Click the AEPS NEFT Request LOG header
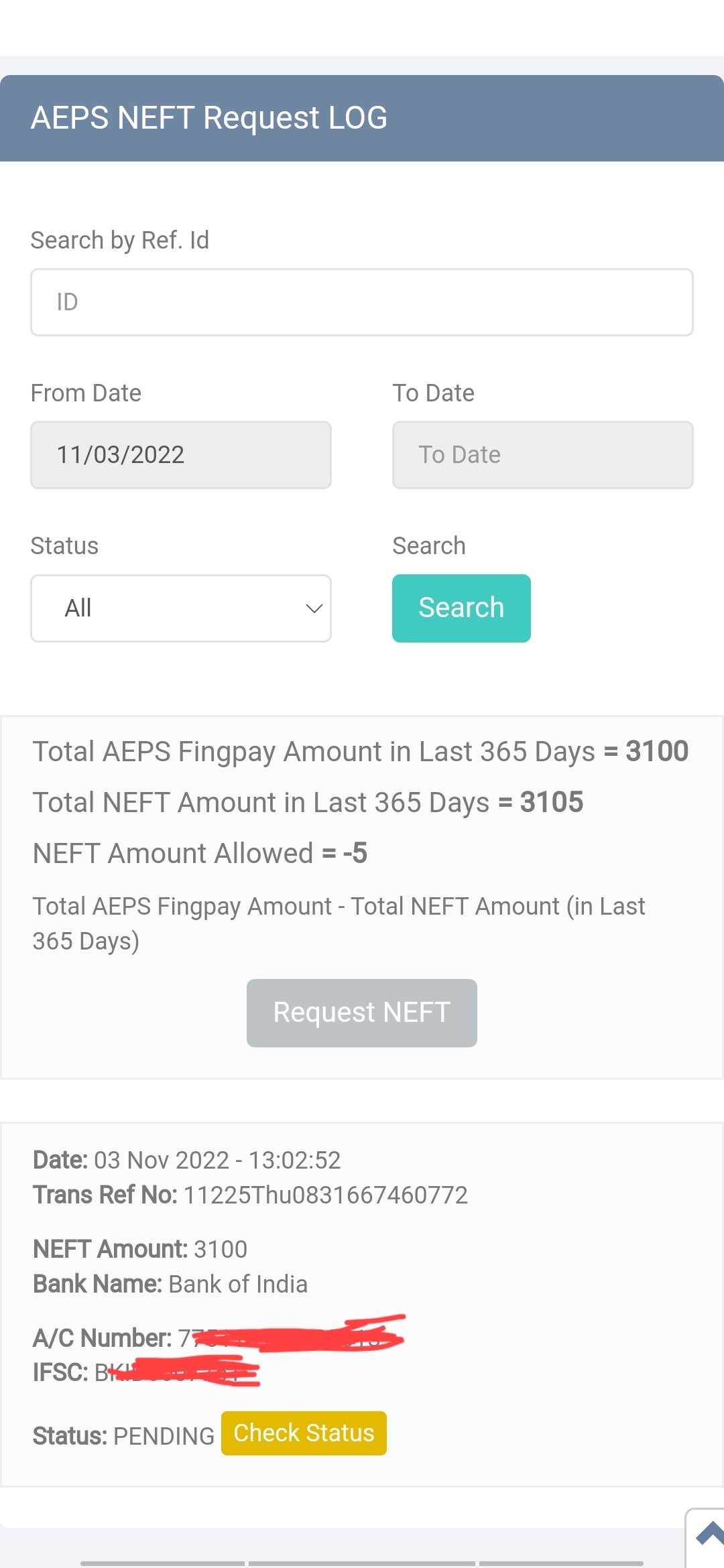Viewport: 724px width, 1568px height. [209, 118]
